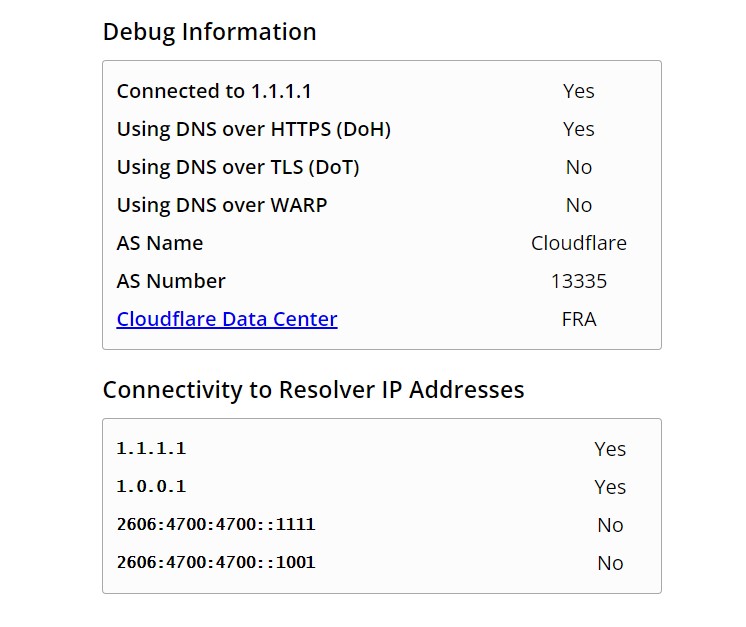Open the Cloudflare Data Center link
The image size is (746, 627).
227,319
